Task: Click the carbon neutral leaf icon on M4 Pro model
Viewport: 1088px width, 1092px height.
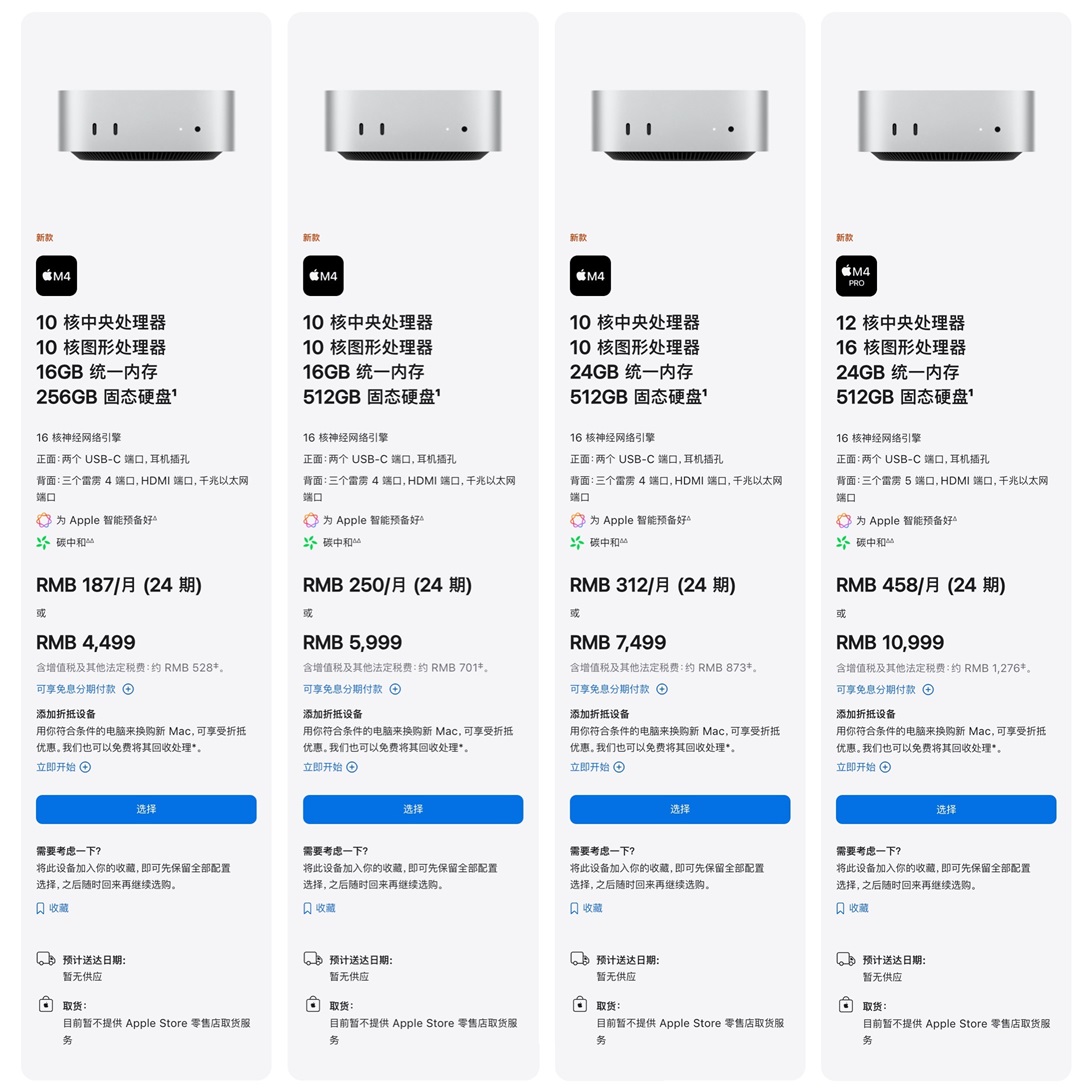Action: click(x=844, y=543)
